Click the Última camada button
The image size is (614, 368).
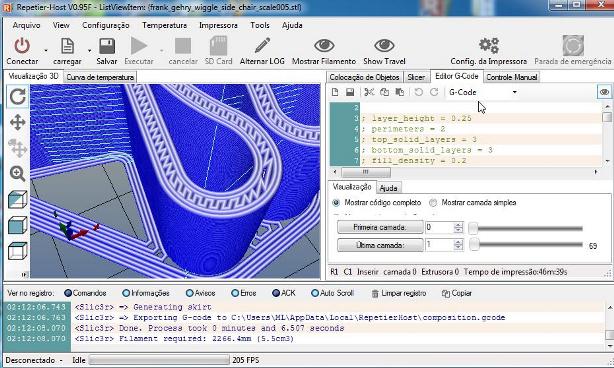[x=380, y=245]
